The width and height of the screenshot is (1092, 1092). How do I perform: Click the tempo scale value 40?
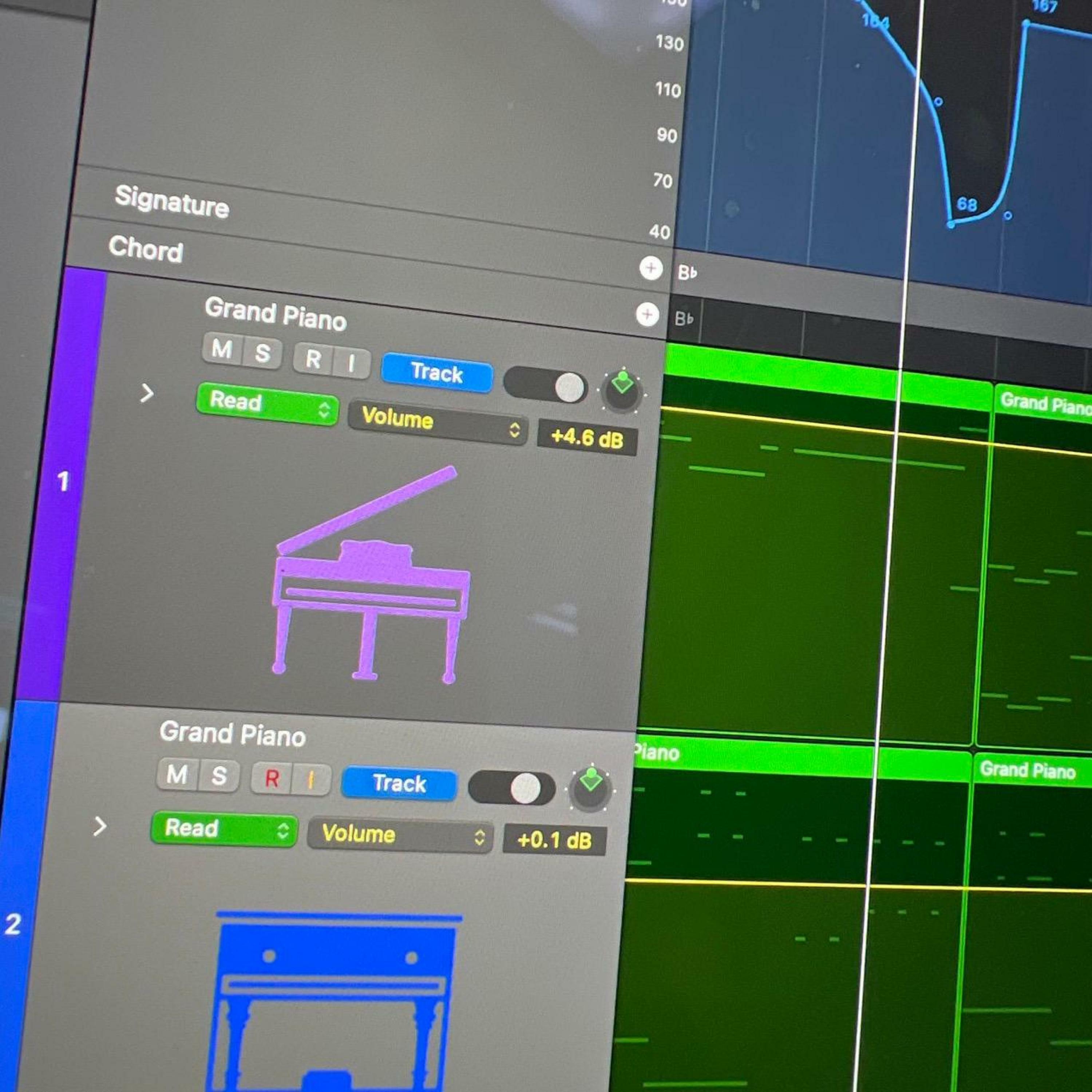click(660, 232)
